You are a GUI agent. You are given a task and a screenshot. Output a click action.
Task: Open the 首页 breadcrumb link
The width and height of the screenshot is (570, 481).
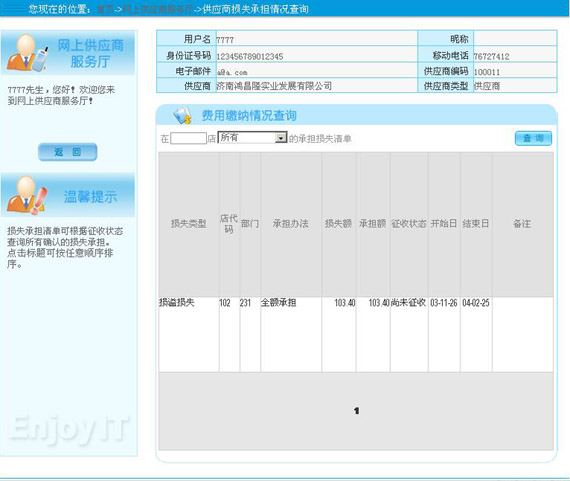[x=105, y=9]
